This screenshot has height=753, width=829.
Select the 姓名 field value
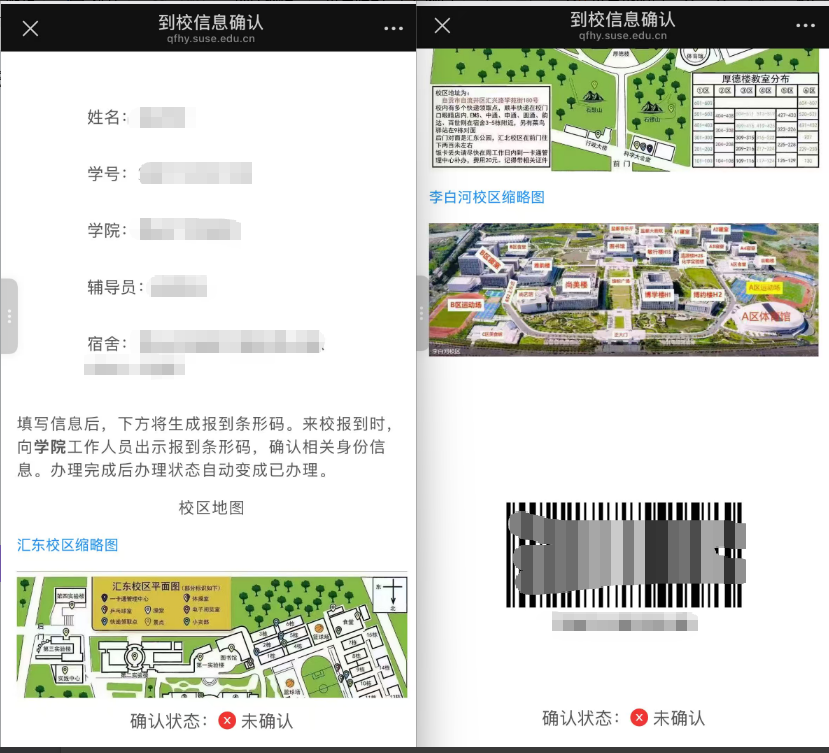click(x=163, y=117)
